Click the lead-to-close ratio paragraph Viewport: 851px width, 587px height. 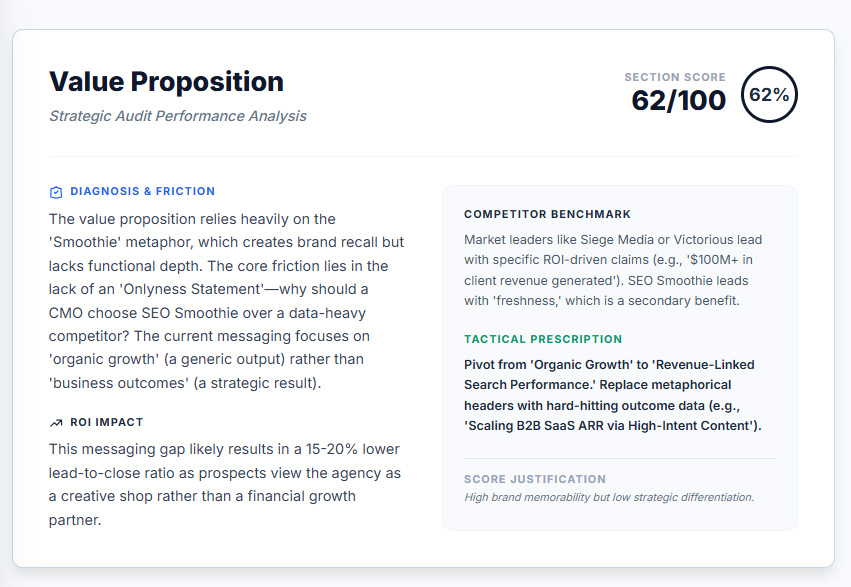[224, 484]
